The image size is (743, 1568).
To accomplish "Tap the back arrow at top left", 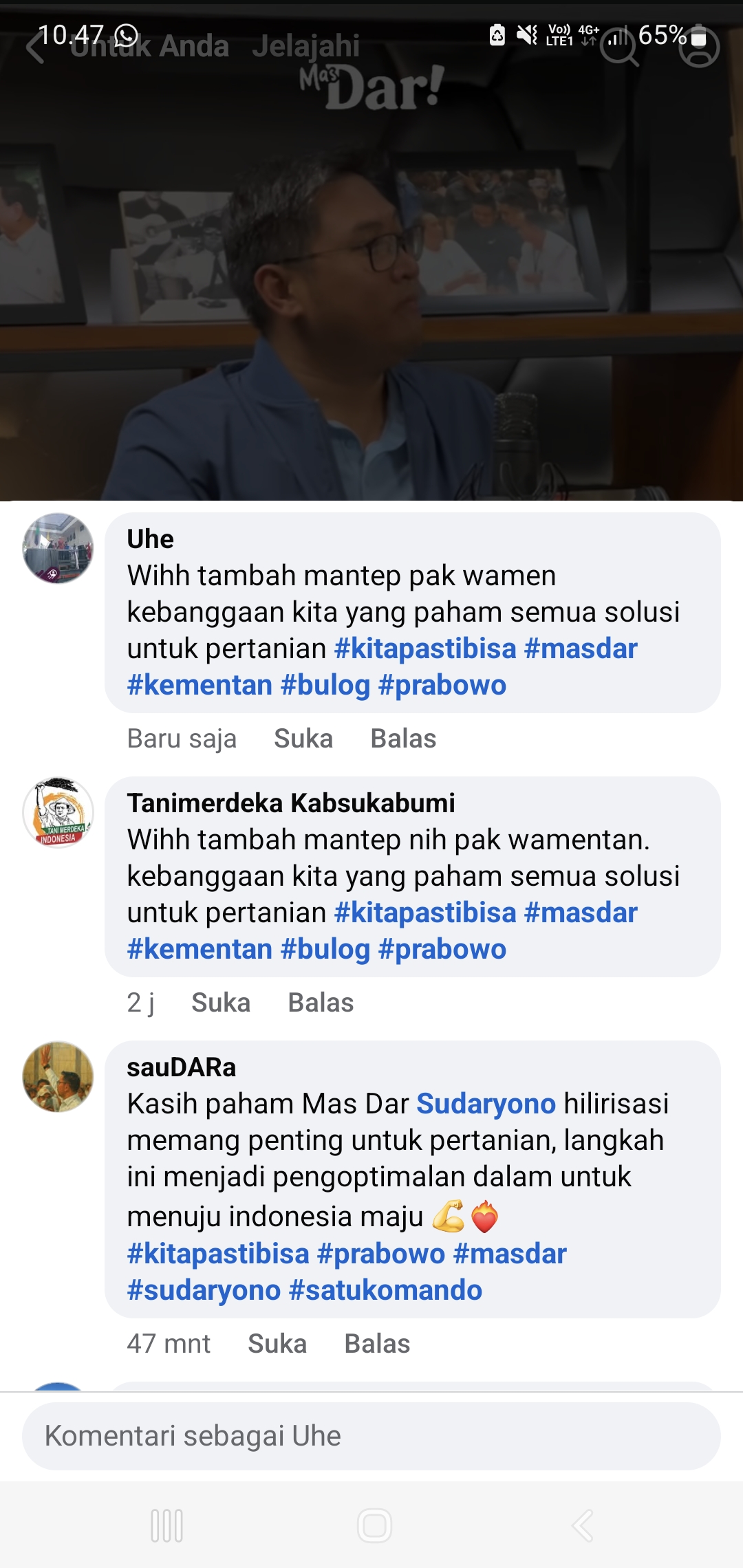I will tap(36, 48).
